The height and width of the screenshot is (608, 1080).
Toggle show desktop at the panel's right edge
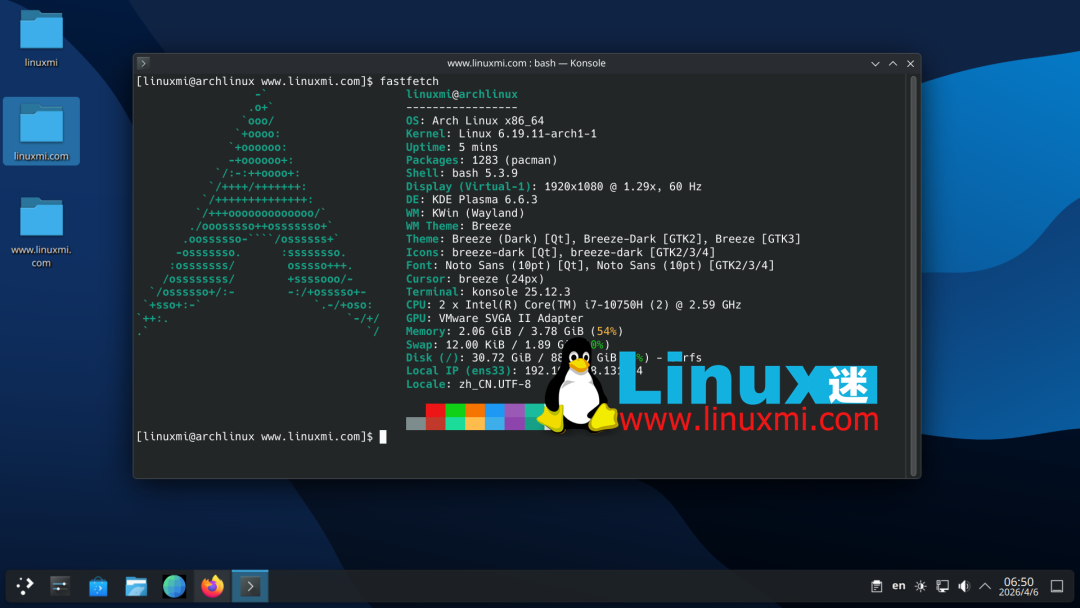[1057, 586]
